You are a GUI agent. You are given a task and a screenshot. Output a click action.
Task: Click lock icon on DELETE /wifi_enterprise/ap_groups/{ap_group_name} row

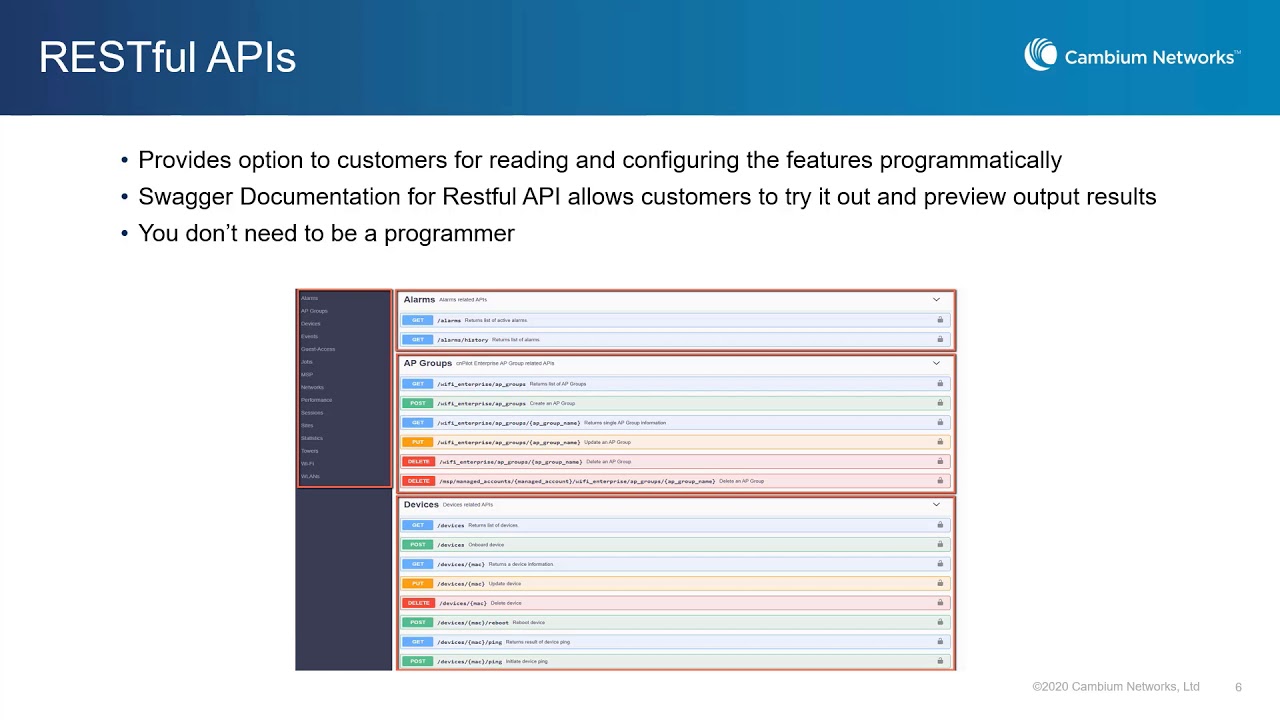pyautogui.click(x=940, y=462)
